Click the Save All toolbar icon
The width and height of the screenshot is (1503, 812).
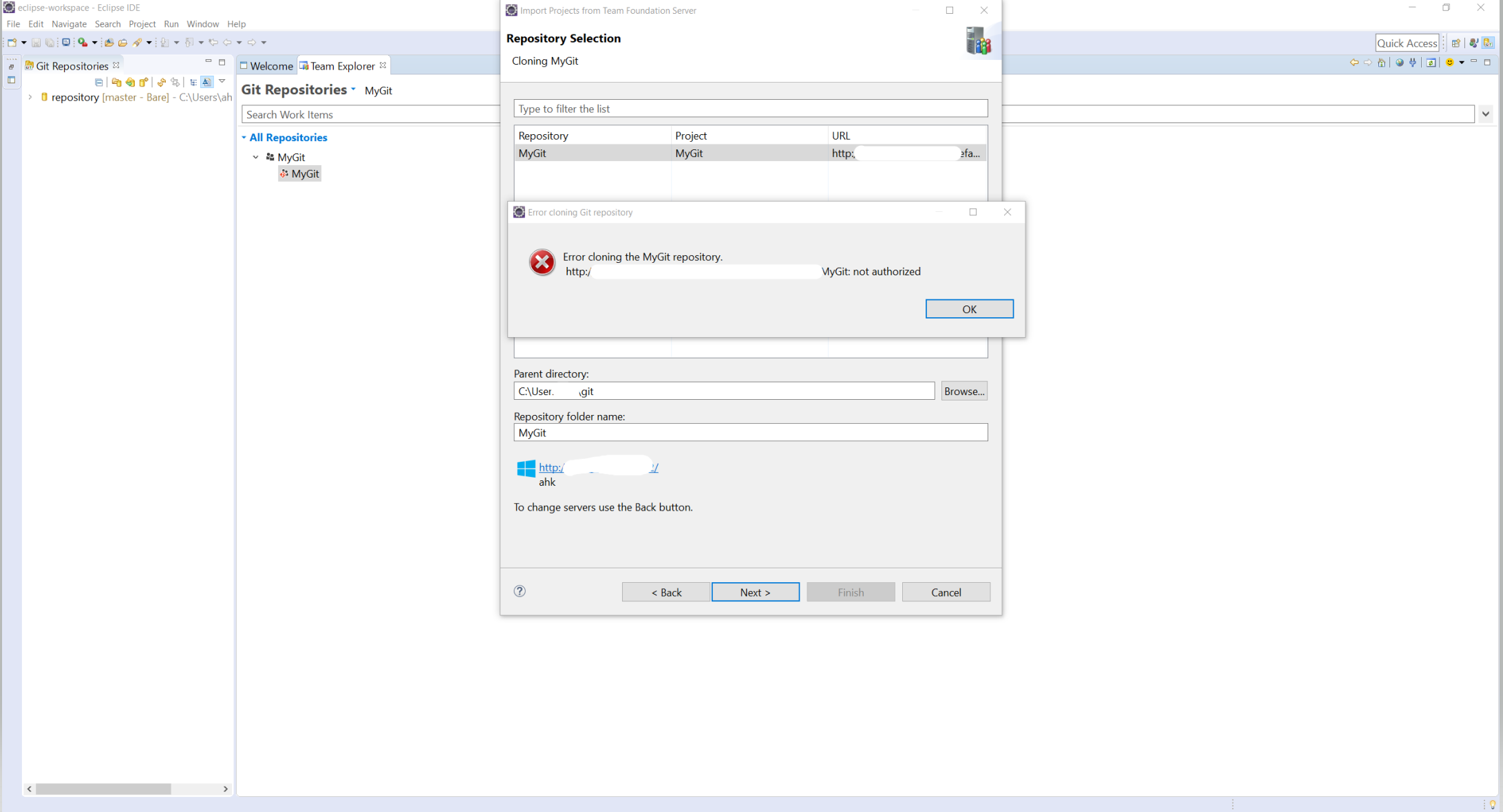pos(50,43)
